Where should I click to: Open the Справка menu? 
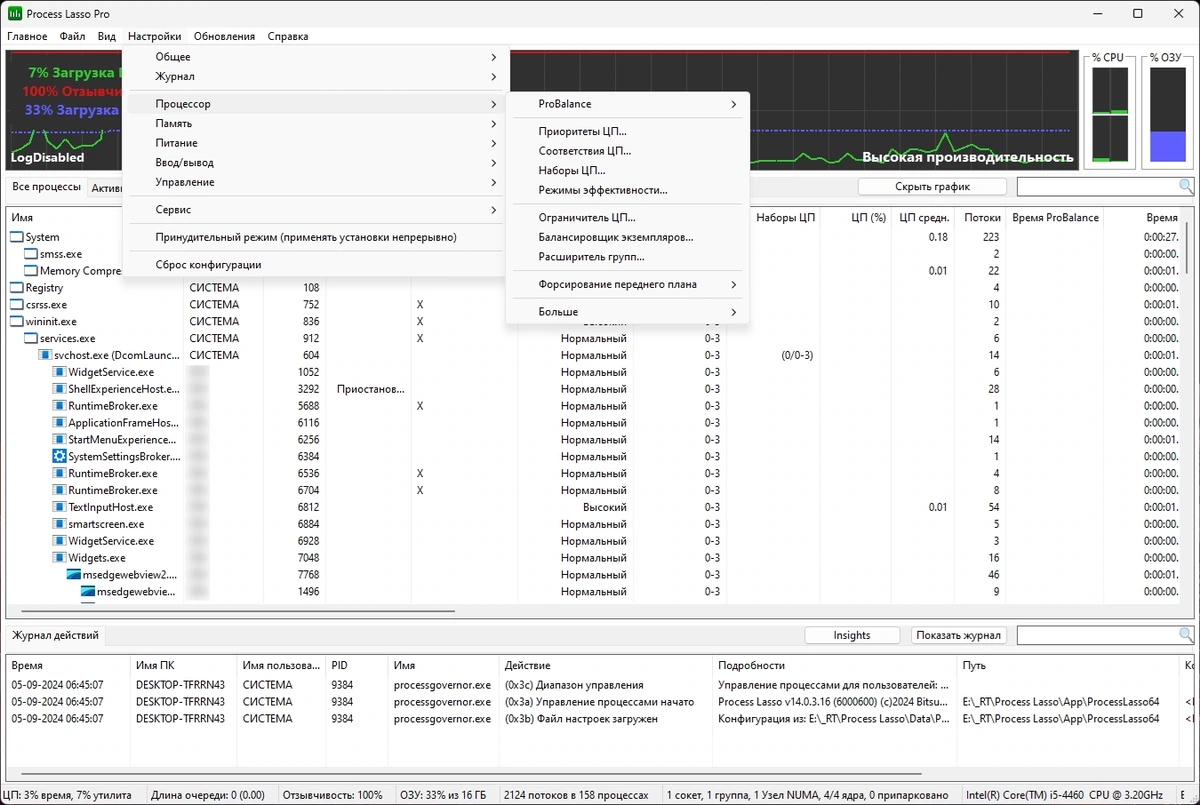tap(288, 37)
